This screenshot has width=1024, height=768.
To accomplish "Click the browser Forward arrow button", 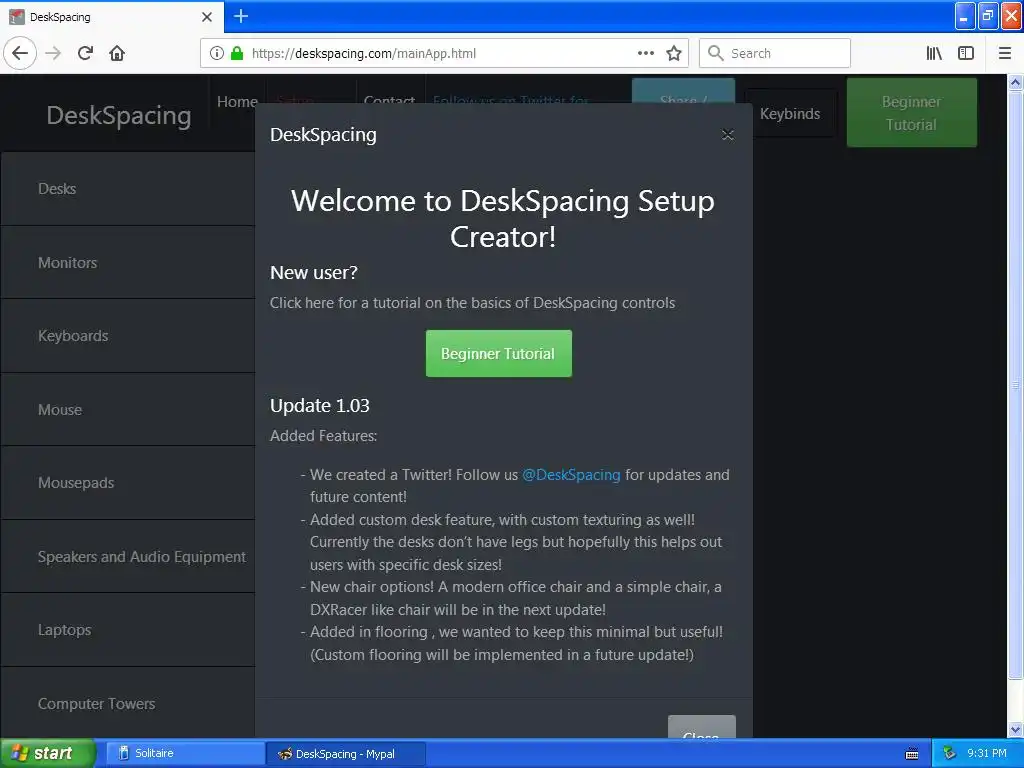I will pos(53,53).
